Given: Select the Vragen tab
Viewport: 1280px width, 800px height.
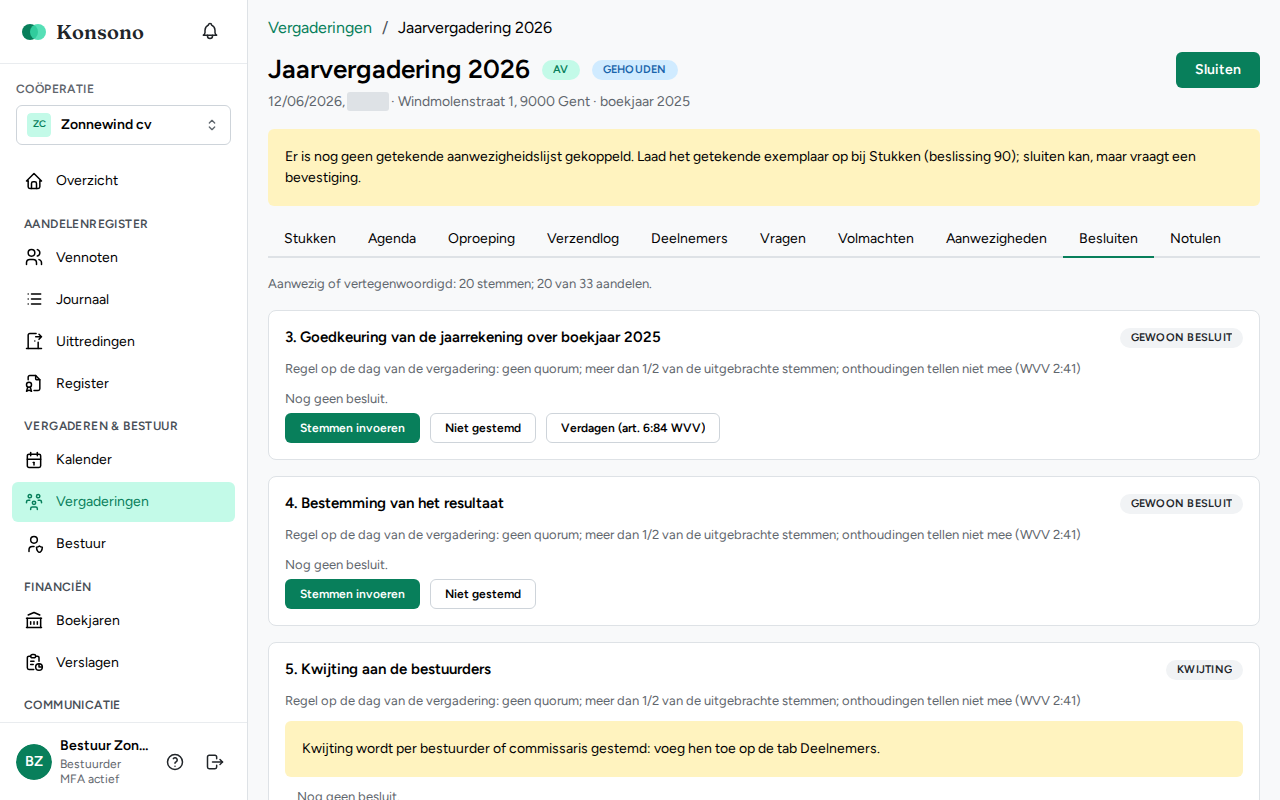Looking at the screenshot, I should coord(783,239).
